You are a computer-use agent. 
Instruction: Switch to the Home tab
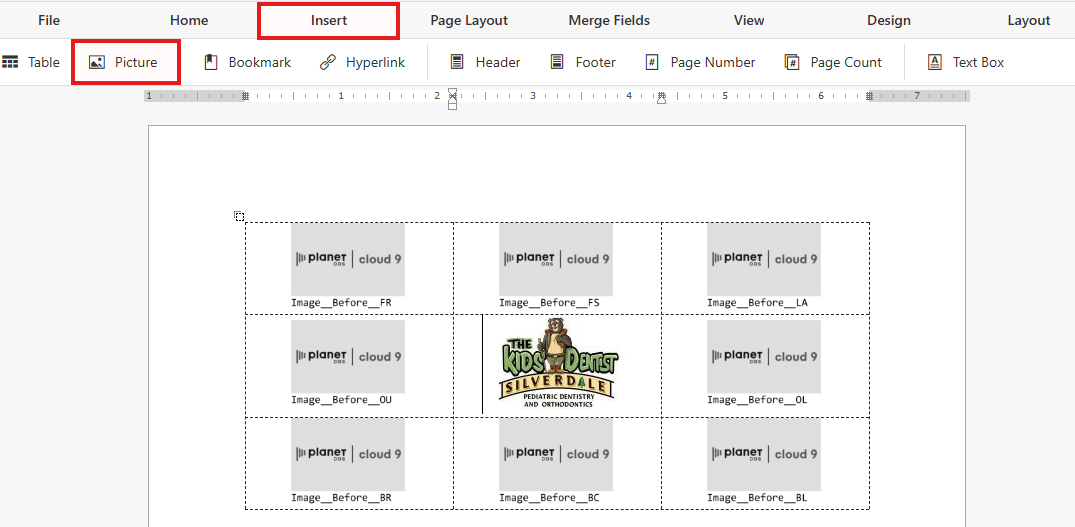189,21
